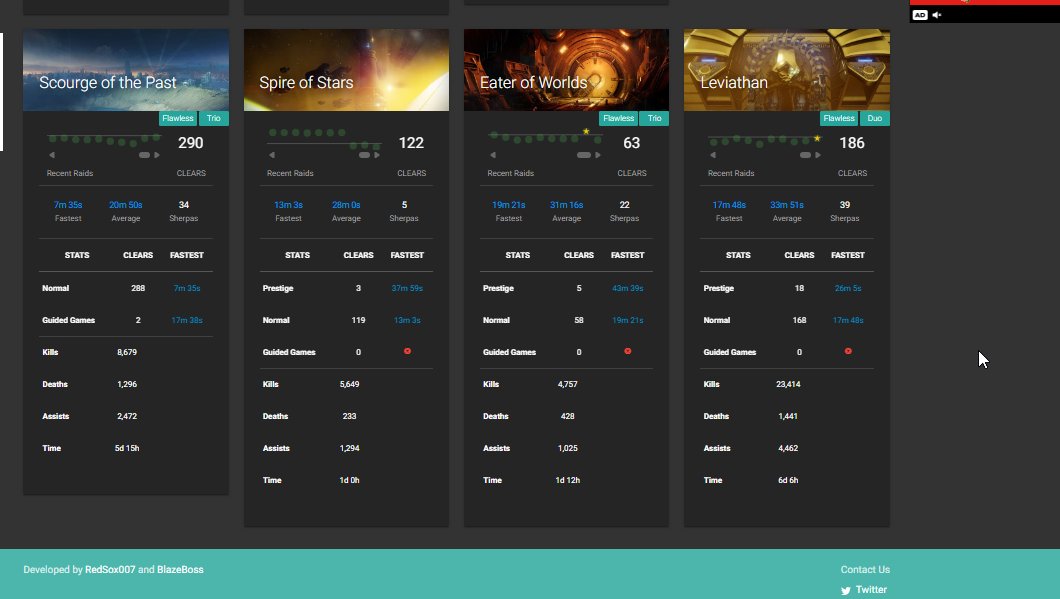1060x599 pixels.
Task: Click Leviathan 186 clears count
Action: [x=852, y=143]
